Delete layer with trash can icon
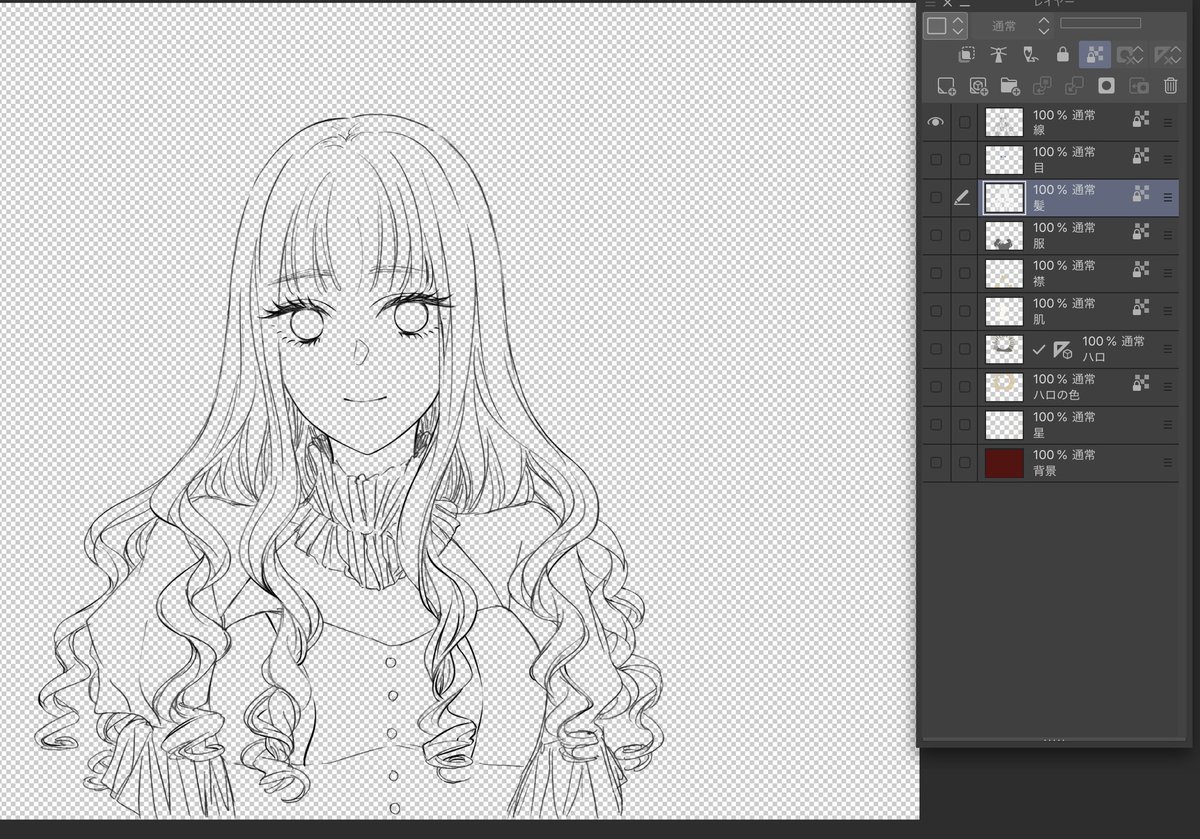Screen dimensions: 1200x839 pyautogui.click(x=1170, y=86)
